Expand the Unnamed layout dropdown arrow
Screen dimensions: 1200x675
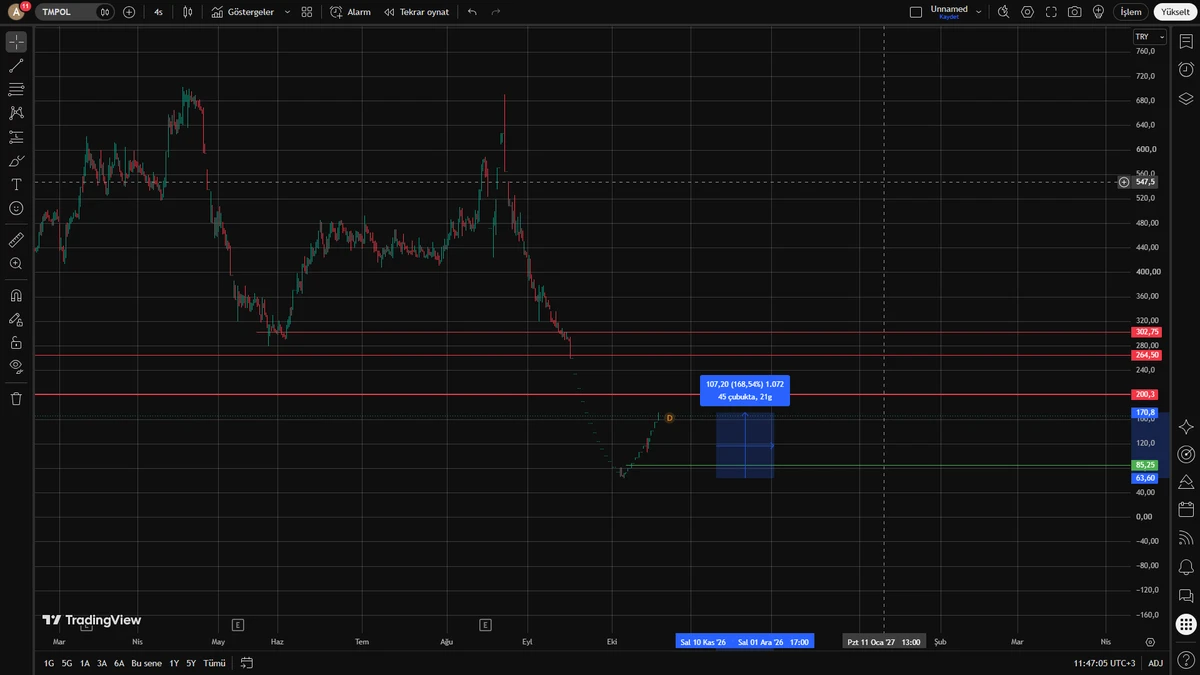coord(979,12)
